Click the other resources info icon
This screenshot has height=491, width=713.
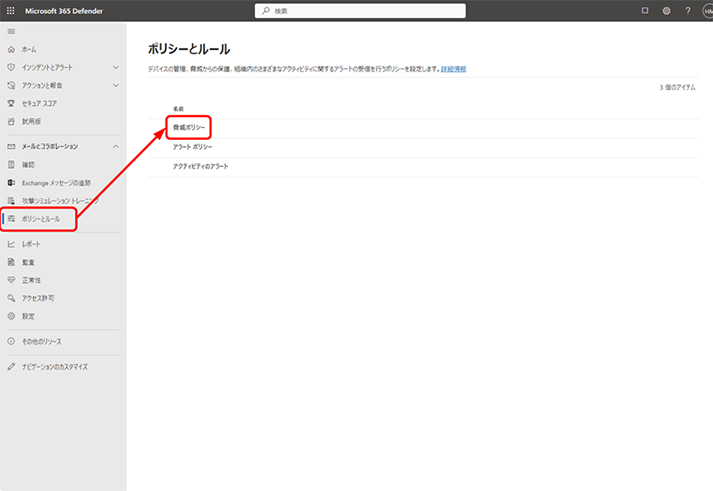(11, 341)
